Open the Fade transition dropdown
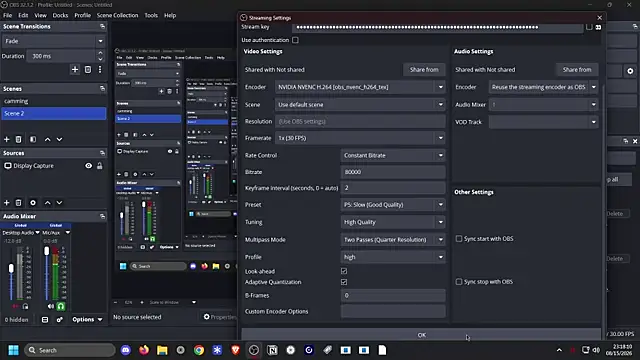640x360 pixels. (x=53, y=41)
